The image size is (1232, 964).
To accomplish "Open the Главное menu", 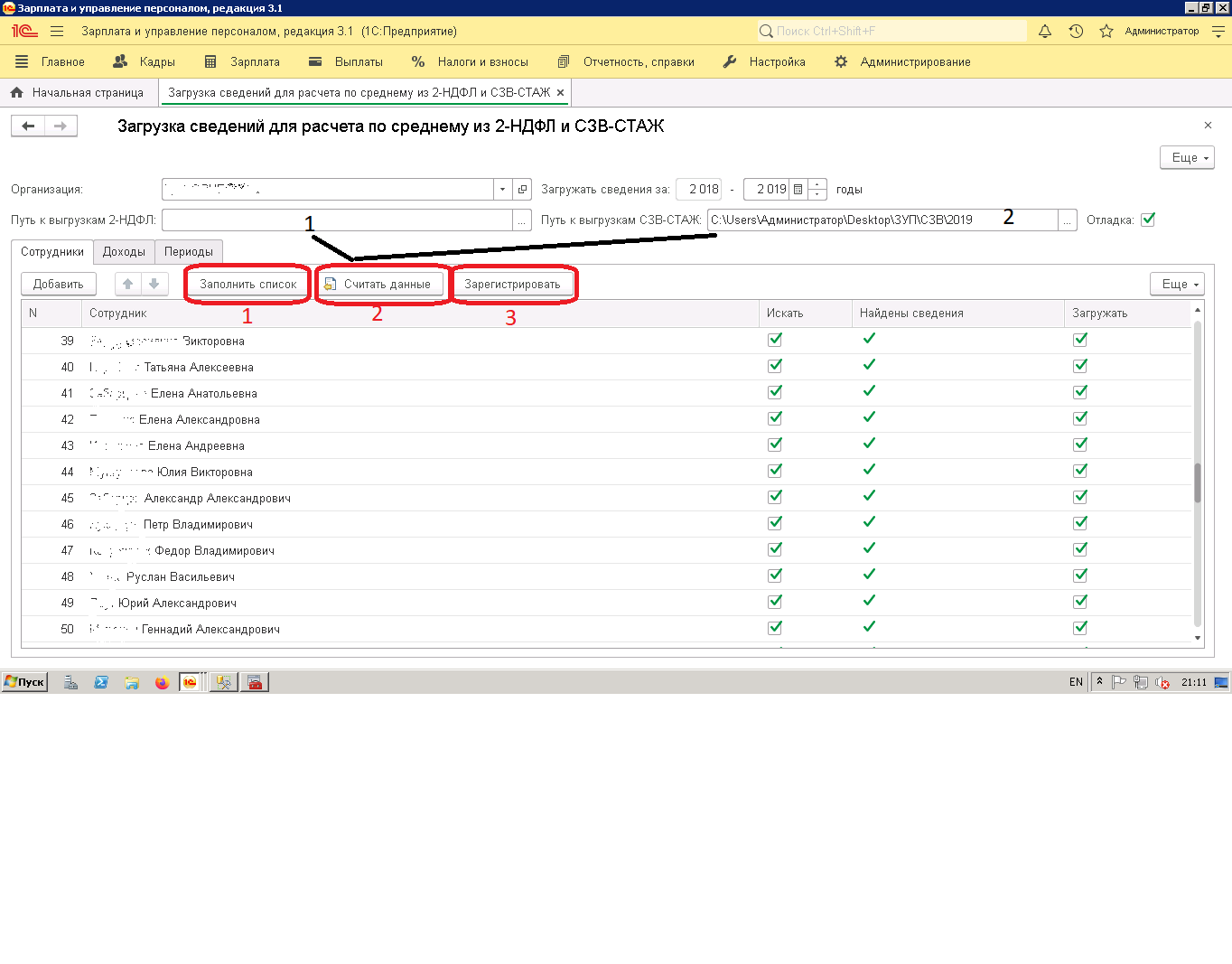I will pyautogui.click(x=51, y=61).
